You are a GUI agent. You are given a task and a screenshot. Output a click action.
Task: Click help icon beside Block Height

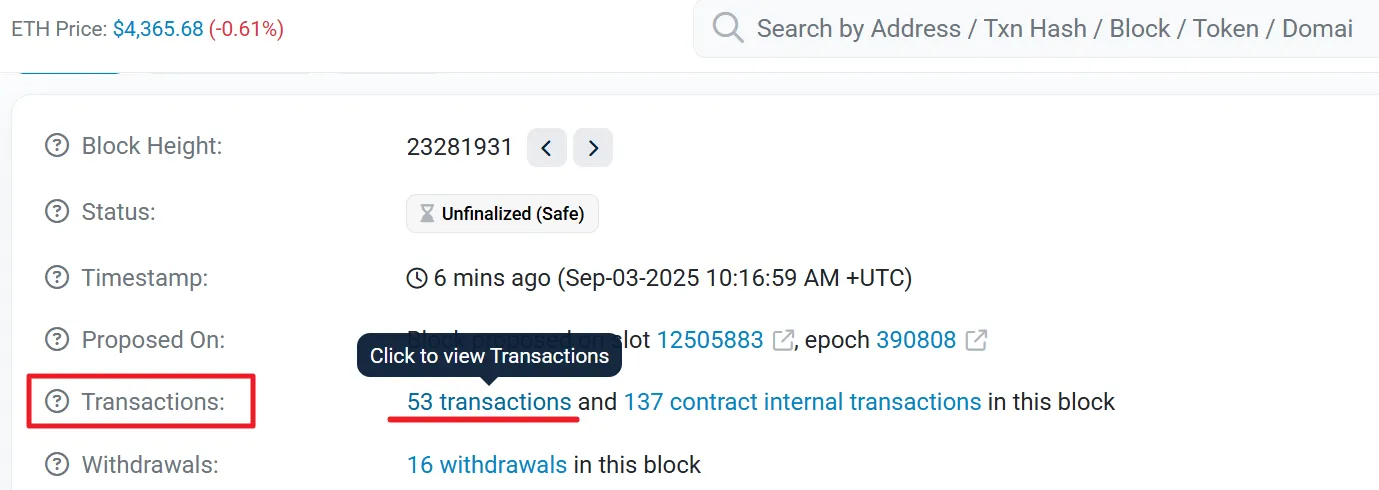pyautogui.click(x=57, y=146)
